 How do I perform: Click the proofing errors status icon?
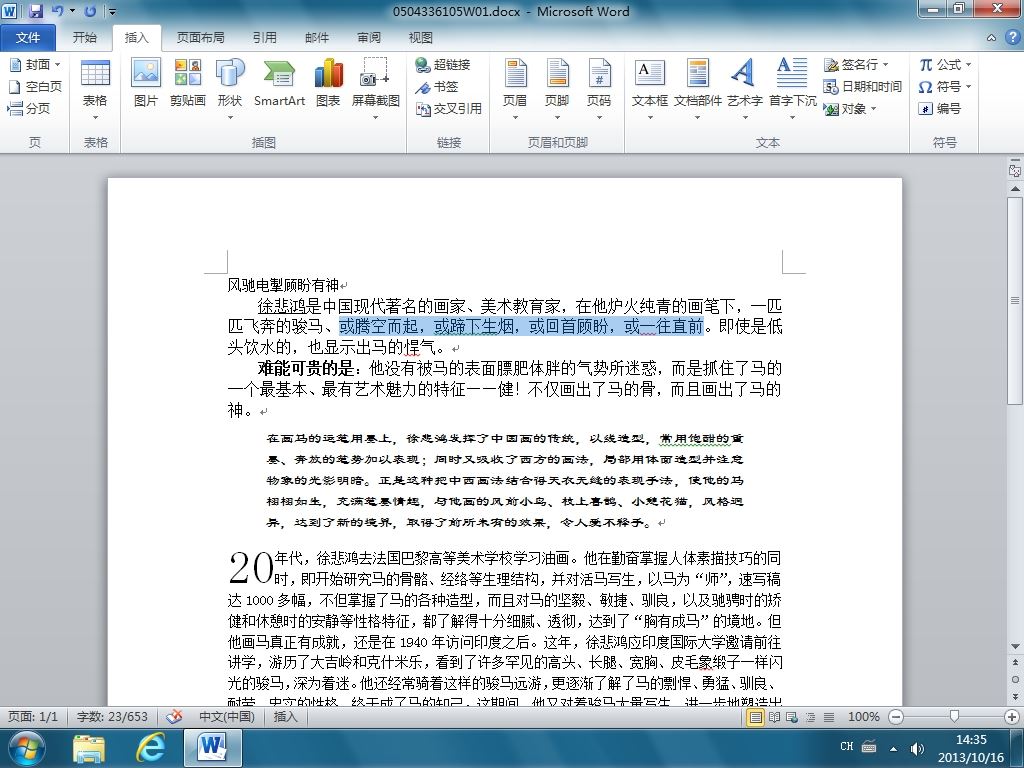point(174,716)
